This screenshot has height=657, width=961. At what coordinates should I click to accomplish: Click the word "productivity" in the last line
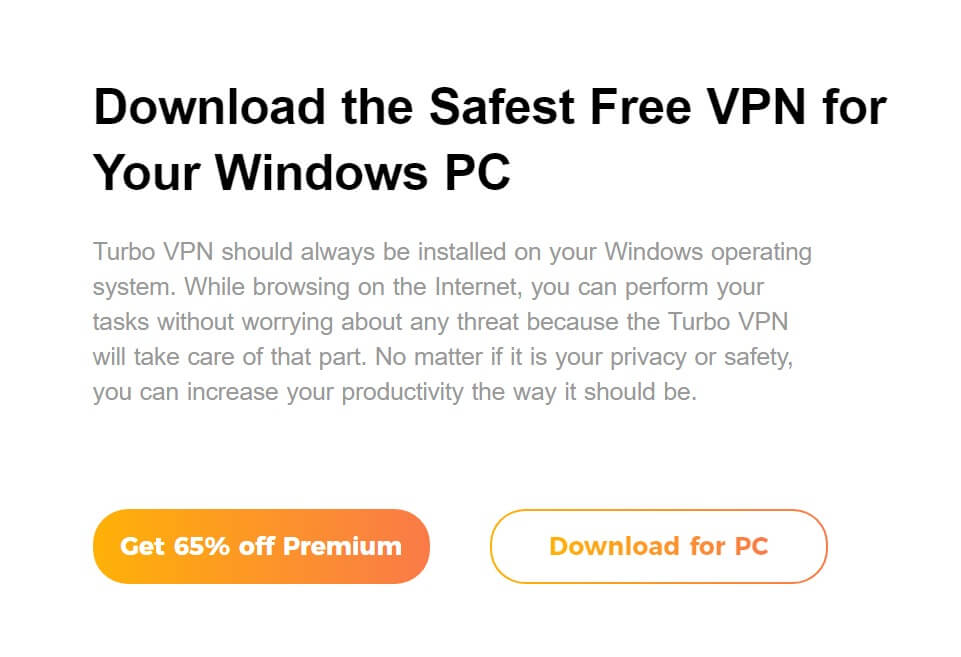[403, 391]
